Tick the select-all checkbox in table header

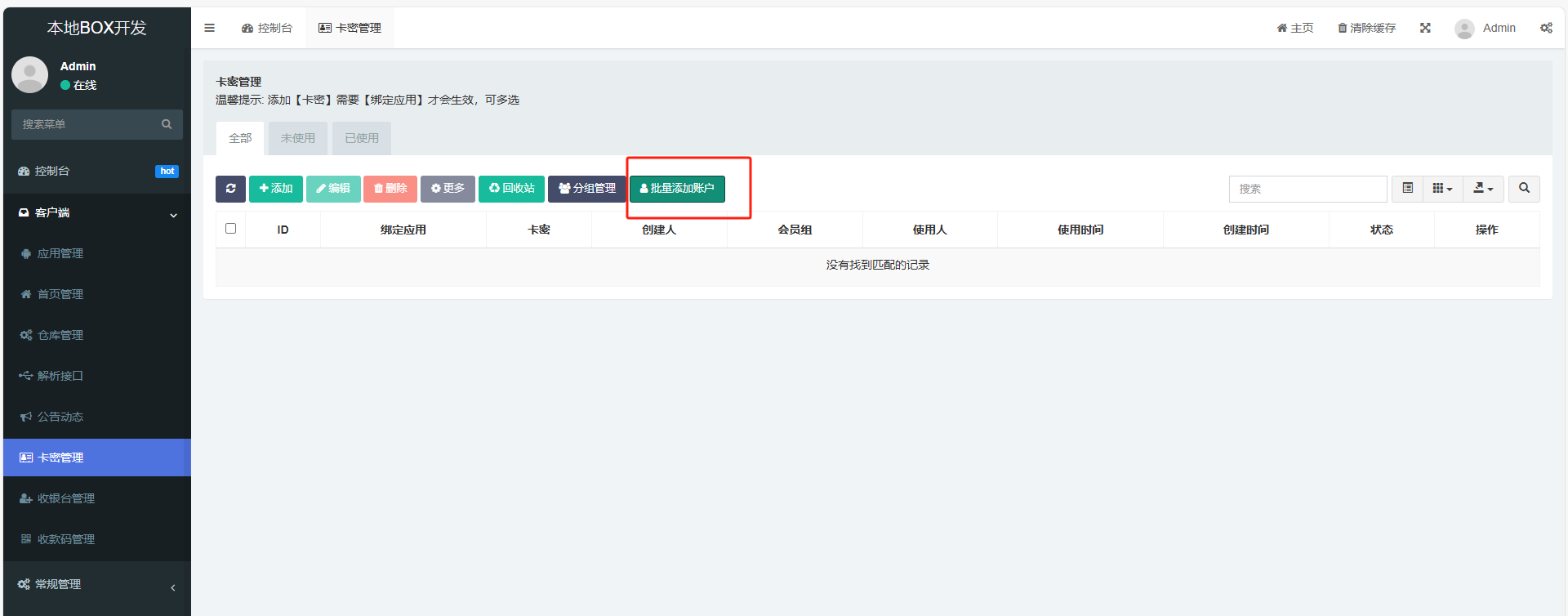[230, 229]
